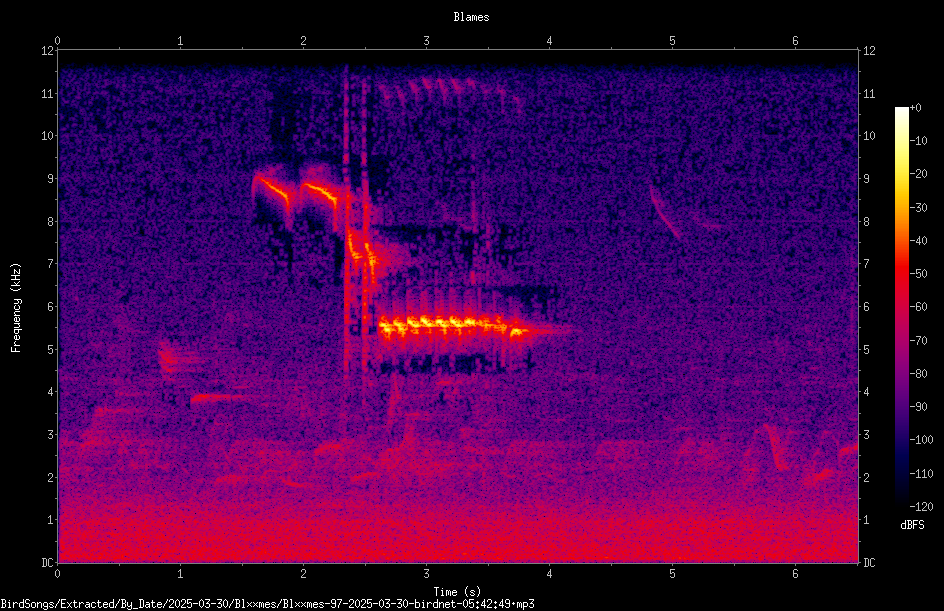
Task: Click the "6" tick on the bottom time axis
Action: tap(795, 574)
